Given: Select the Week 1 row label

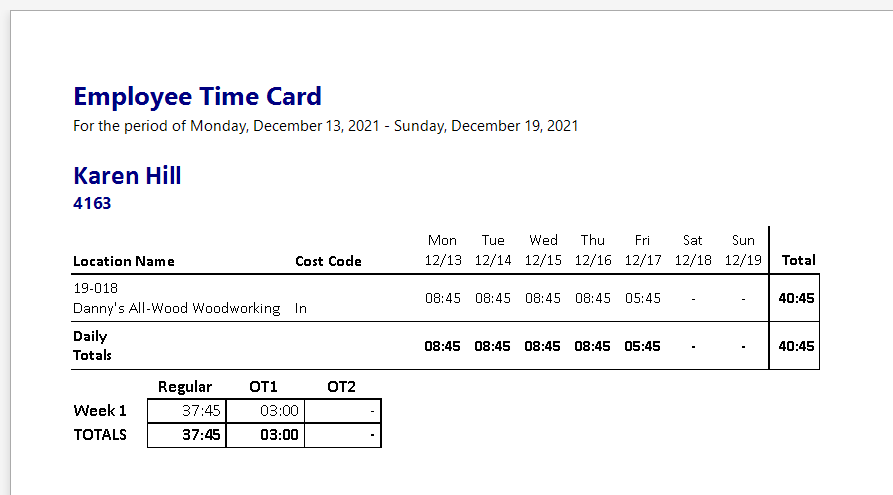Looking at the screenshot, I should 100,410.
